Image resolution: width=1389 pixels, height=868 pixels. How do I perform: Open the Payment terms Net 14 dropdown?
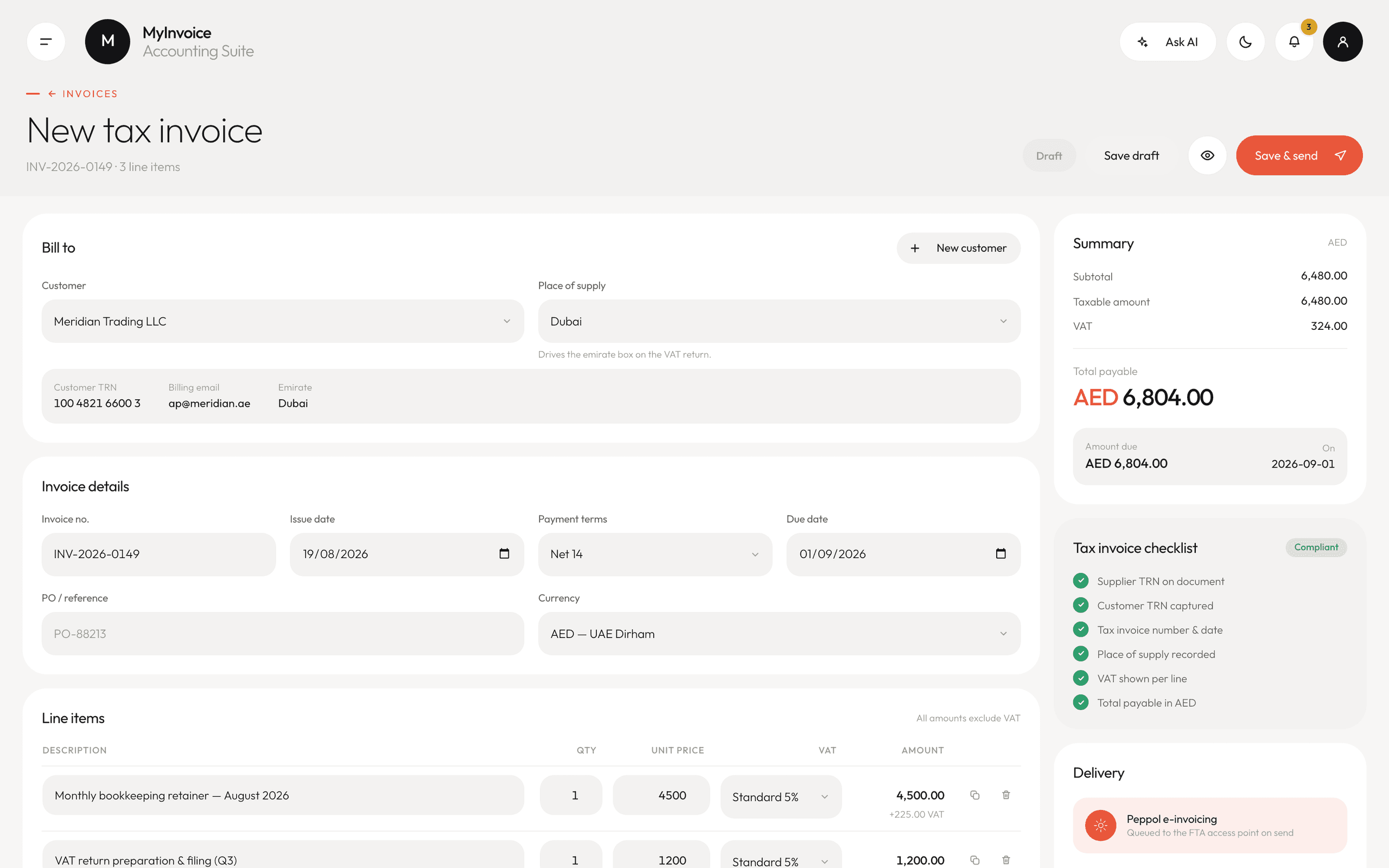point(655,554)
